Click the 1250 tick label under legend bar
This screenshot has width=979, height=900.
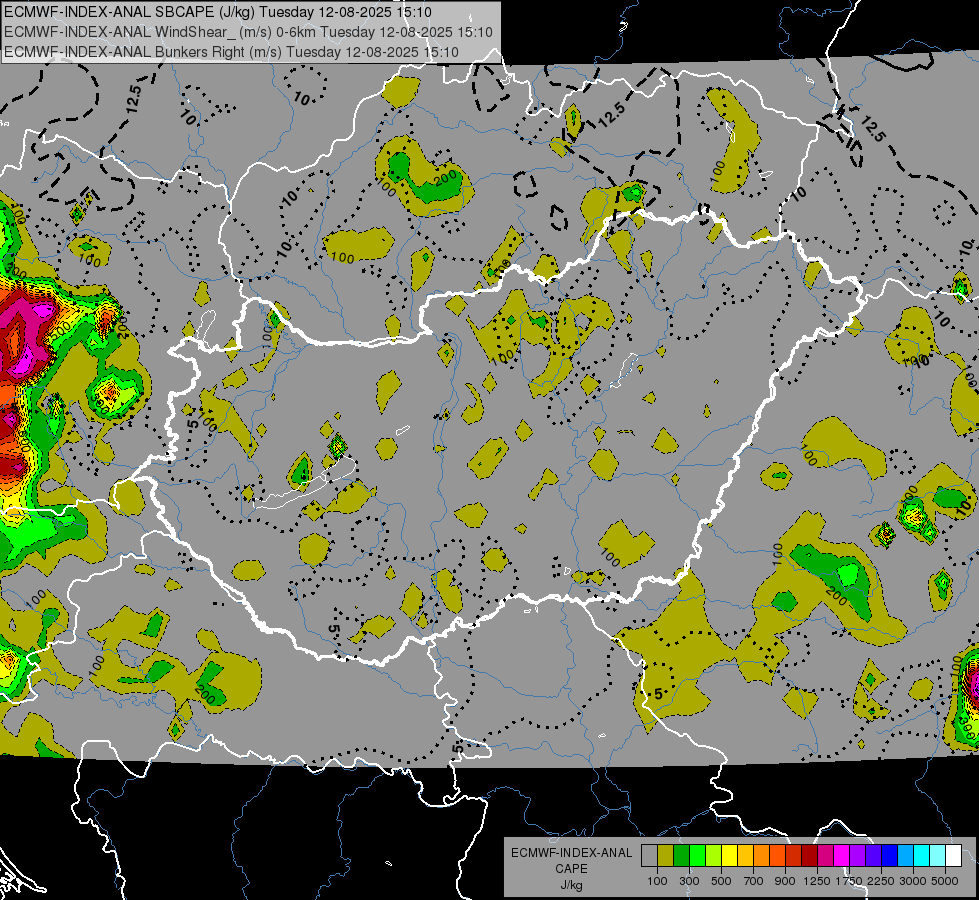coord(817,881)
